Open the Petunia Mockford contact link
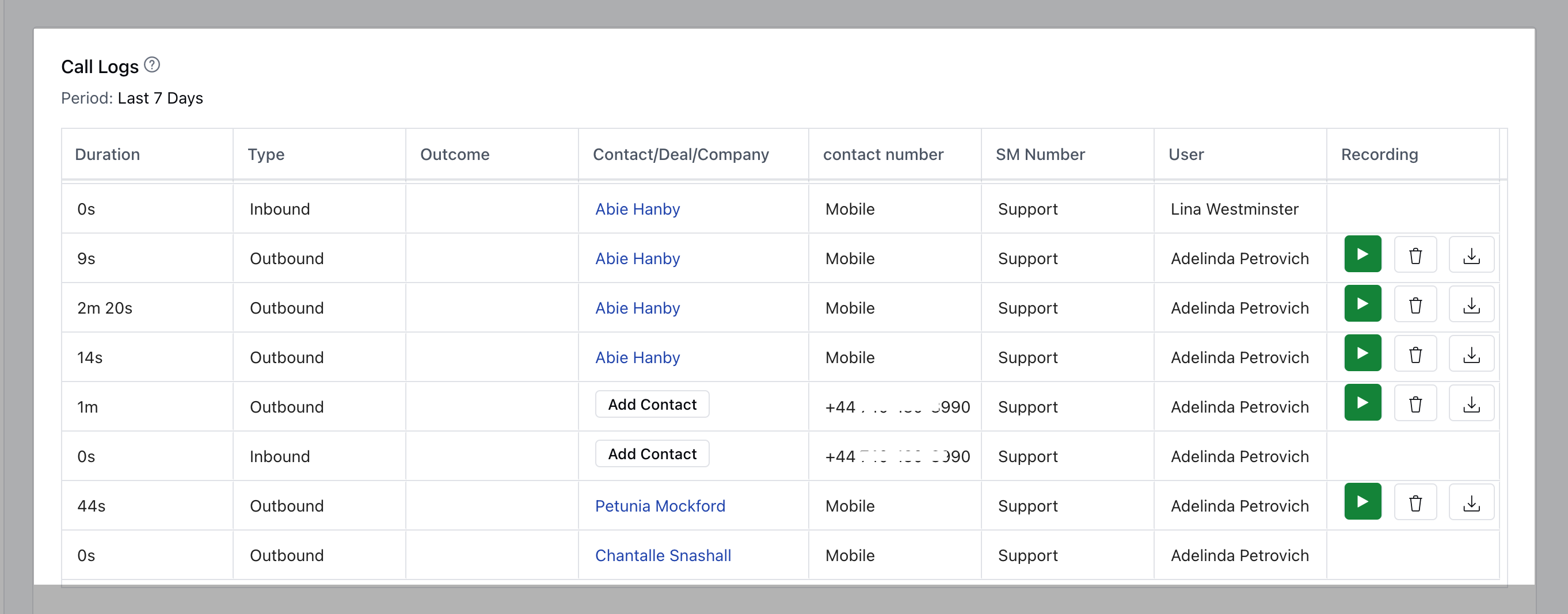 660,506
